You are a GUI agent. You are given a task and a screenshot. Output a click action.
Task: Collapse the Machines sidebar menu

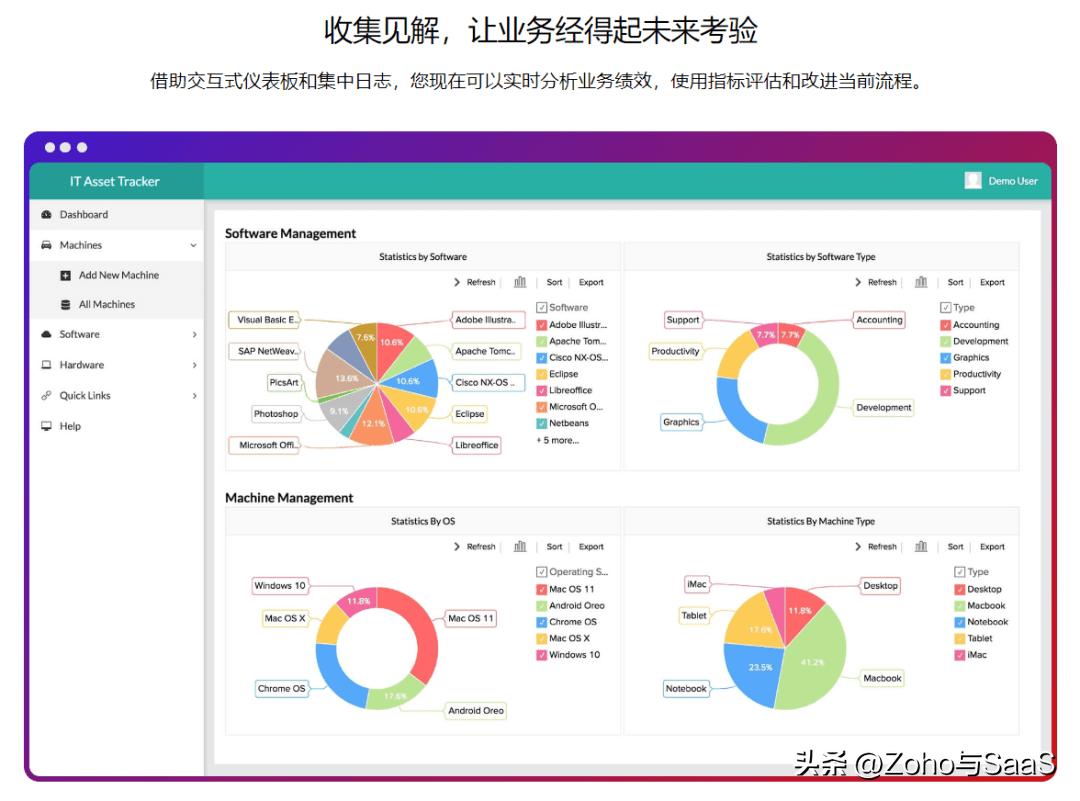click(x=194, y=245)
